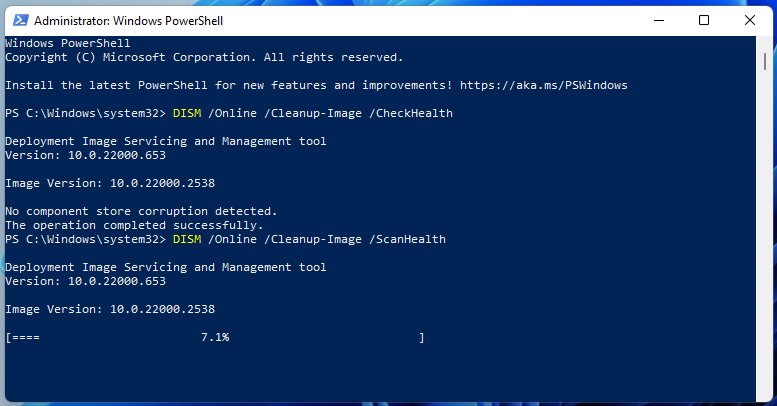
Task: Maximize the PowerShell window
Action: tap(704, 20)
